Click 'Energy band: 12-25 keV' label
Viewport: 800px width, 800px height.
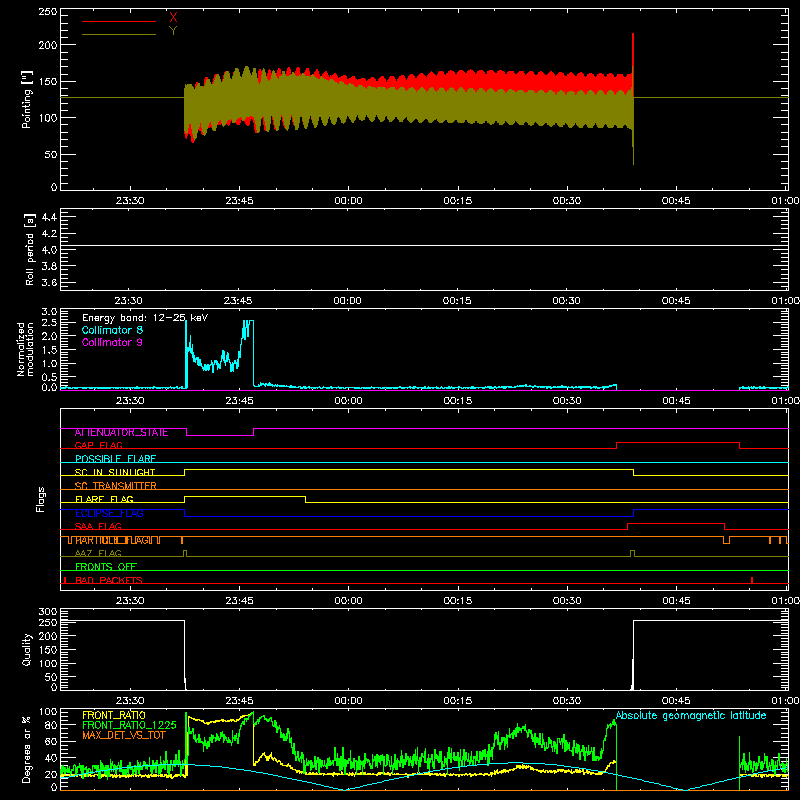click(x=145, y=318)
